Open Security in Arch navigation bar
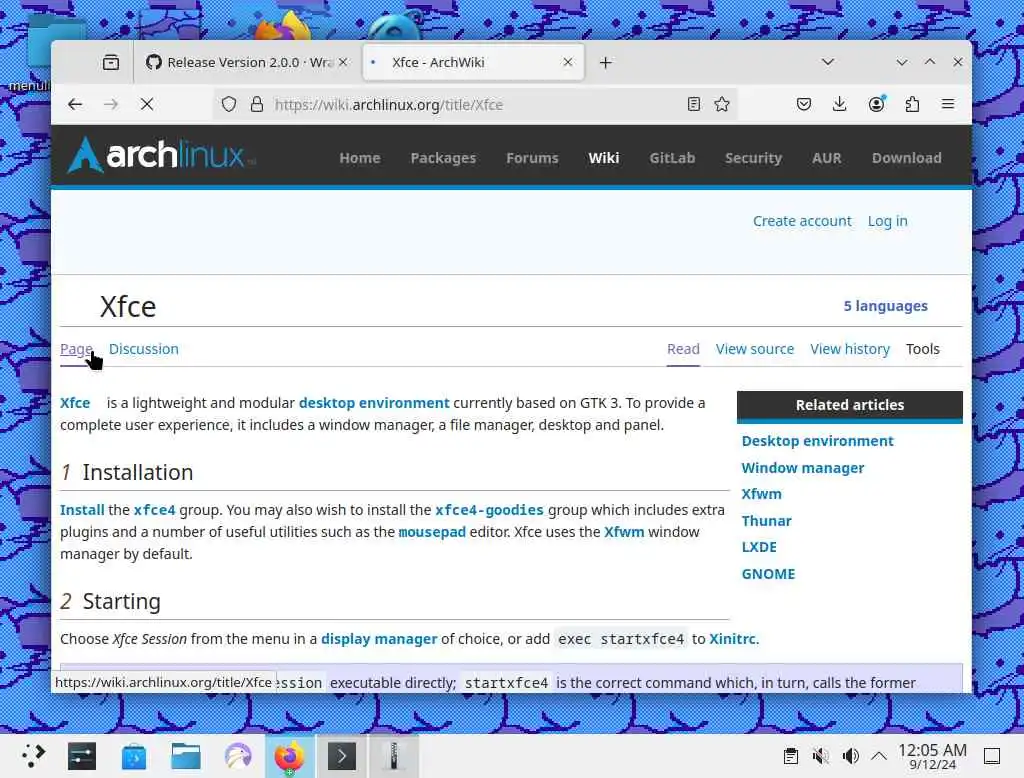 click(x=753, y=158)
